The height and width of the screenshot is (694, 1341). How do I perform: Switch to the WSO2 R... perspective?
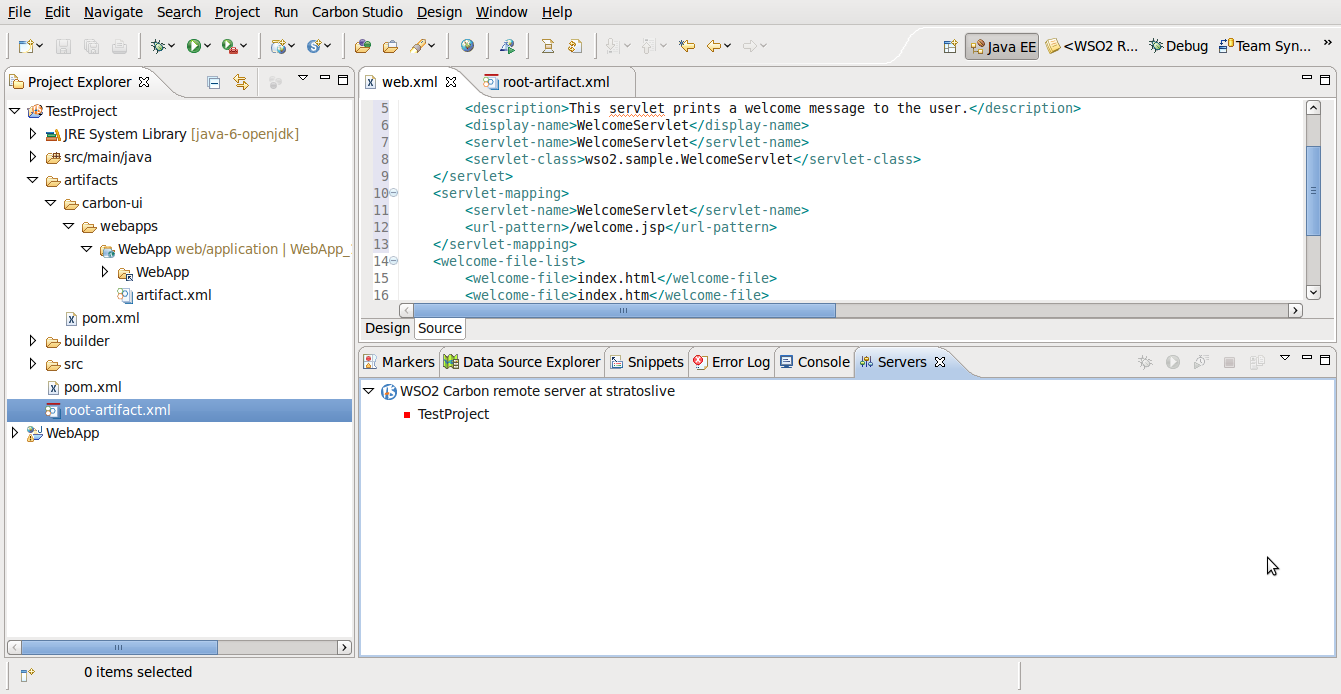1092,46
